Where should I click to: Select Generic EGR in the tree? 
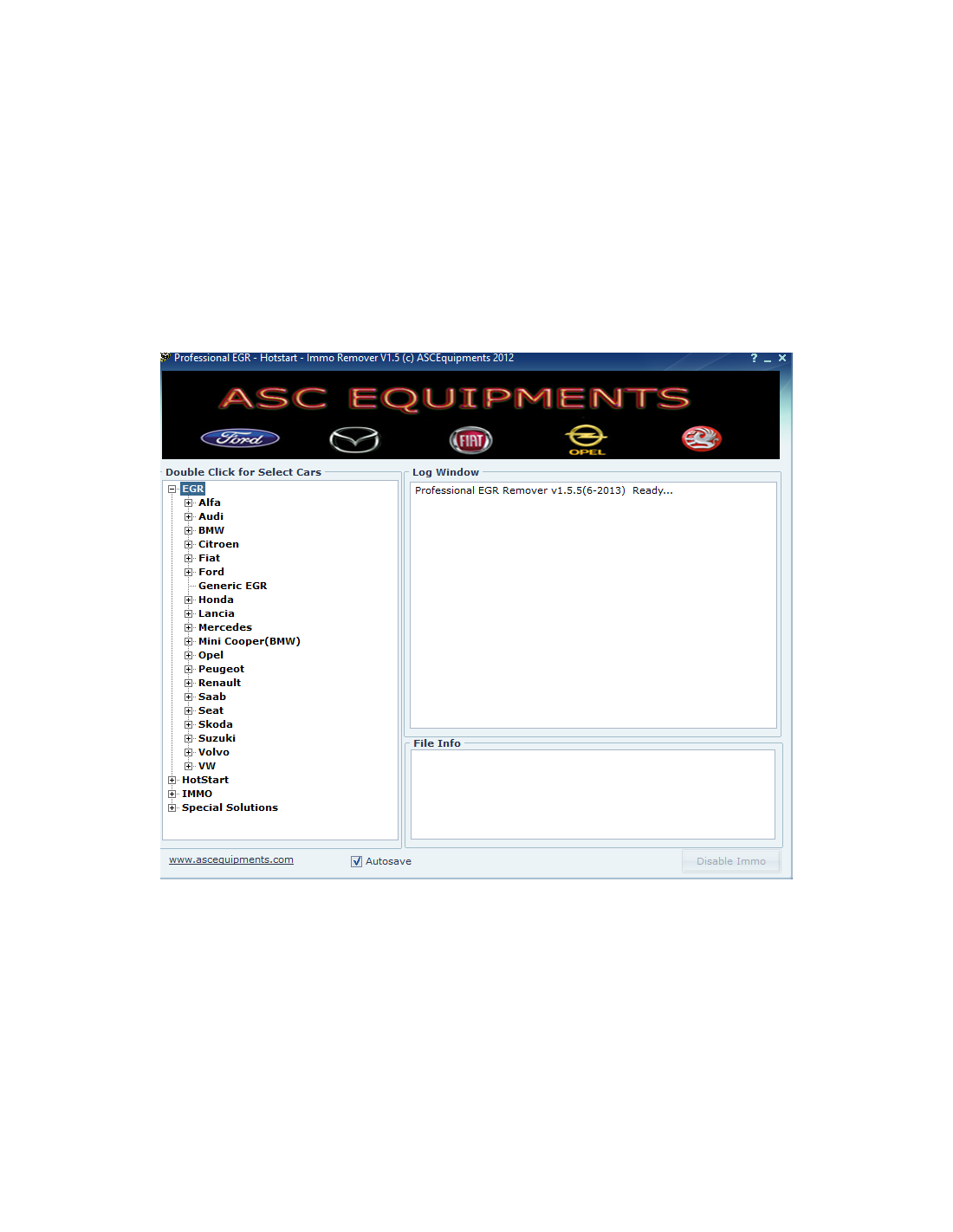(x=232, y=586)
